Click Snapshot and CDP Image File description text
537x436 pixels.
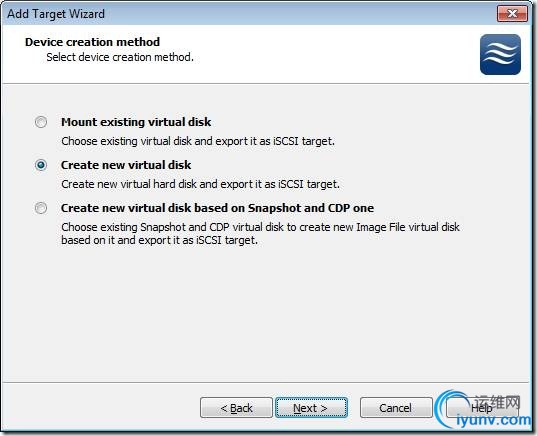tap(260, 234)
